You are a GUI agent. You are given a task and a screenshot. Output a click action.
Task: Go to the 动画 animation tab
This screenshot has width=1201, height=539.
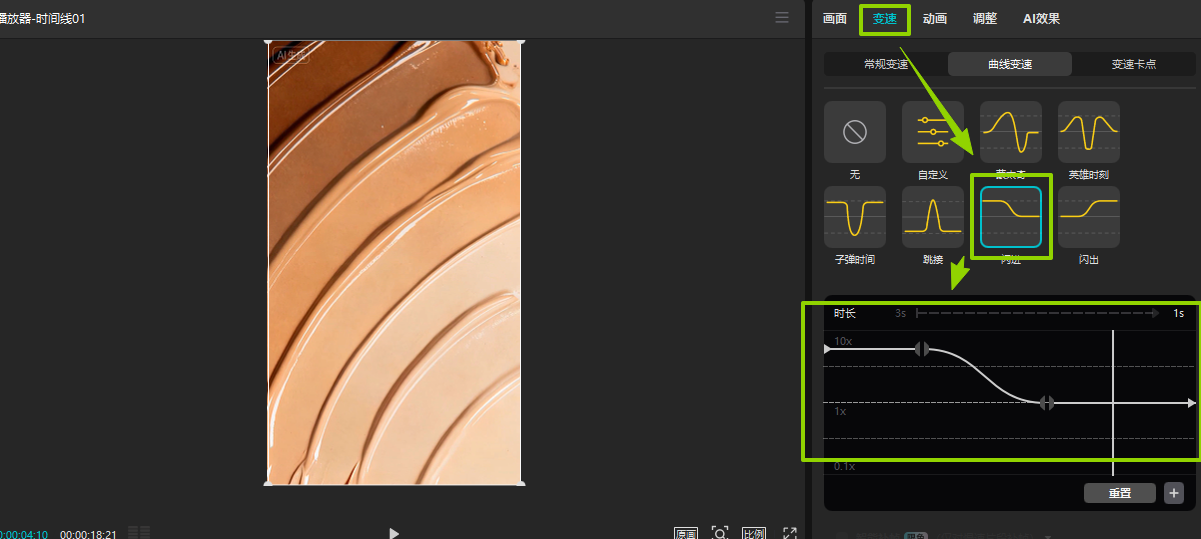(x=935, y=19)
